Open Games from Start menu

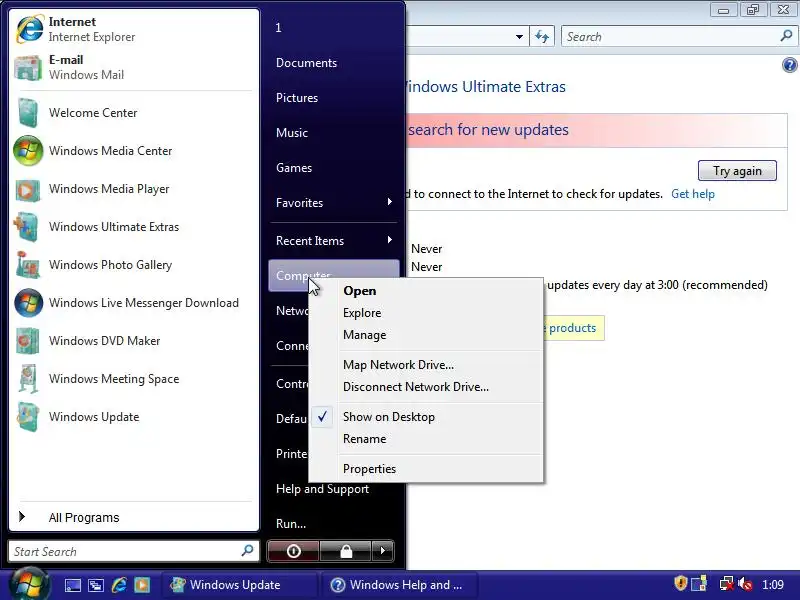294,168
